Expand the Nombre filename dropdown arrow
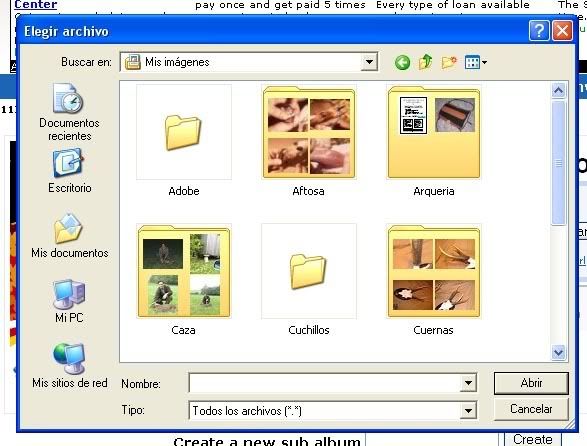Viewport: 587px width, 446px height. point(468,383)
